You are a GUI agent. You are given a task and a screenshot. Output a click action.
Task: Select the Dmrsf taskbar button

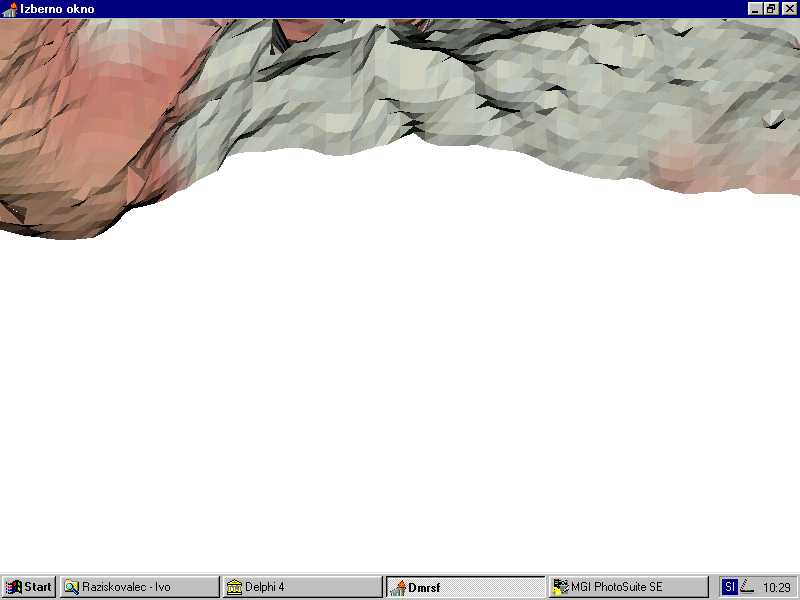(465, 587)
